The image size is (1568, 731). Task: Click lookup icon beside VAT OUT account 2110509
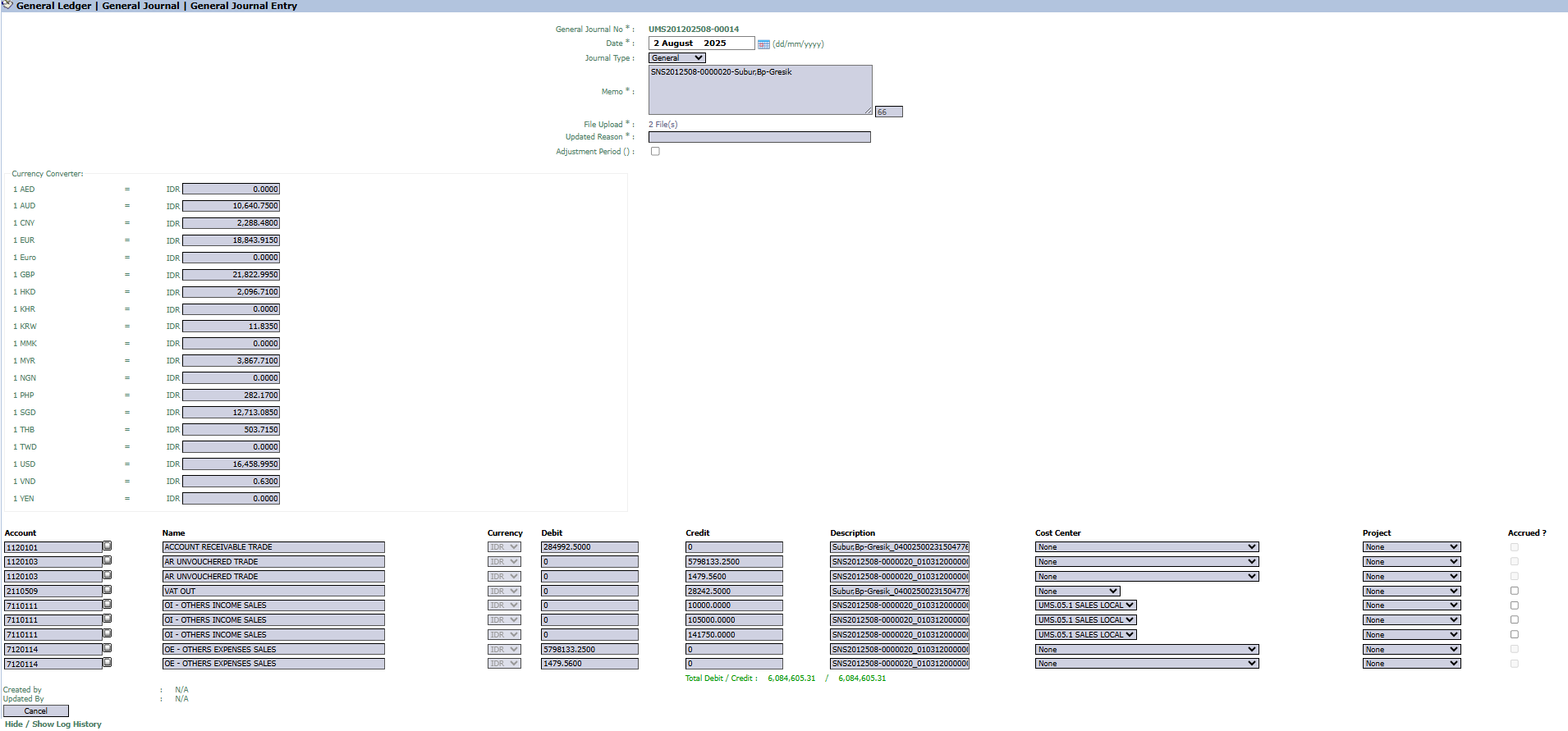pyautogui.click(x=108, y=590)
